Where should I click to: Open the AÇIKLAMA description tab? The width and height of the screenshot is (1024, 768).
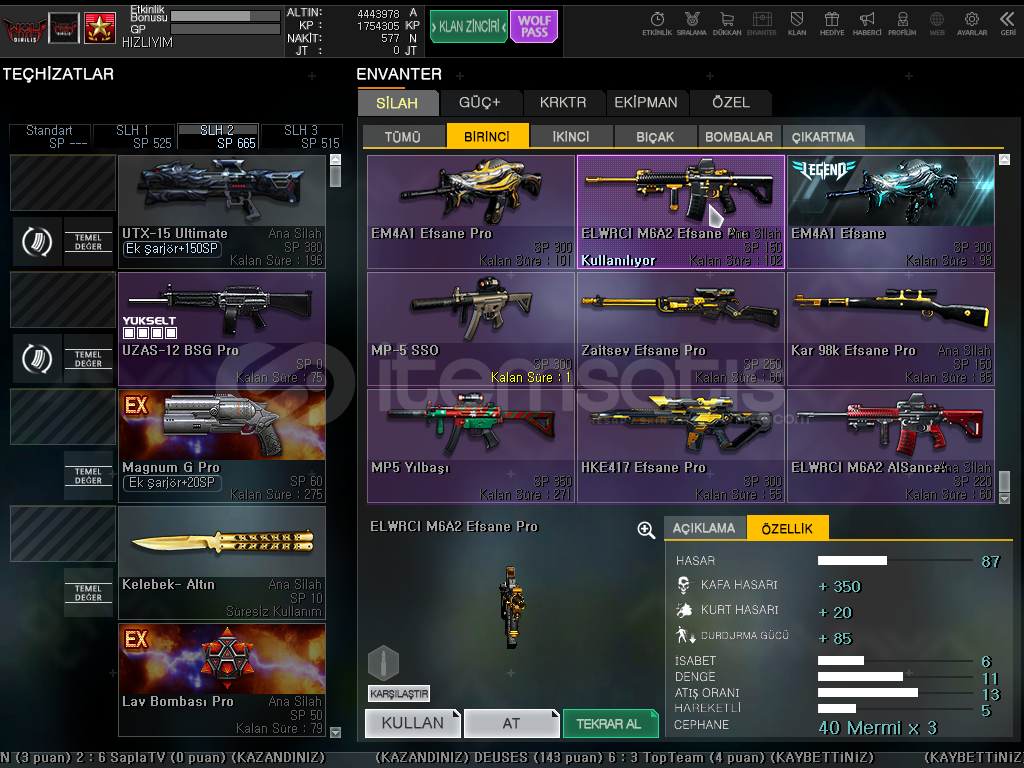(704, 528)
